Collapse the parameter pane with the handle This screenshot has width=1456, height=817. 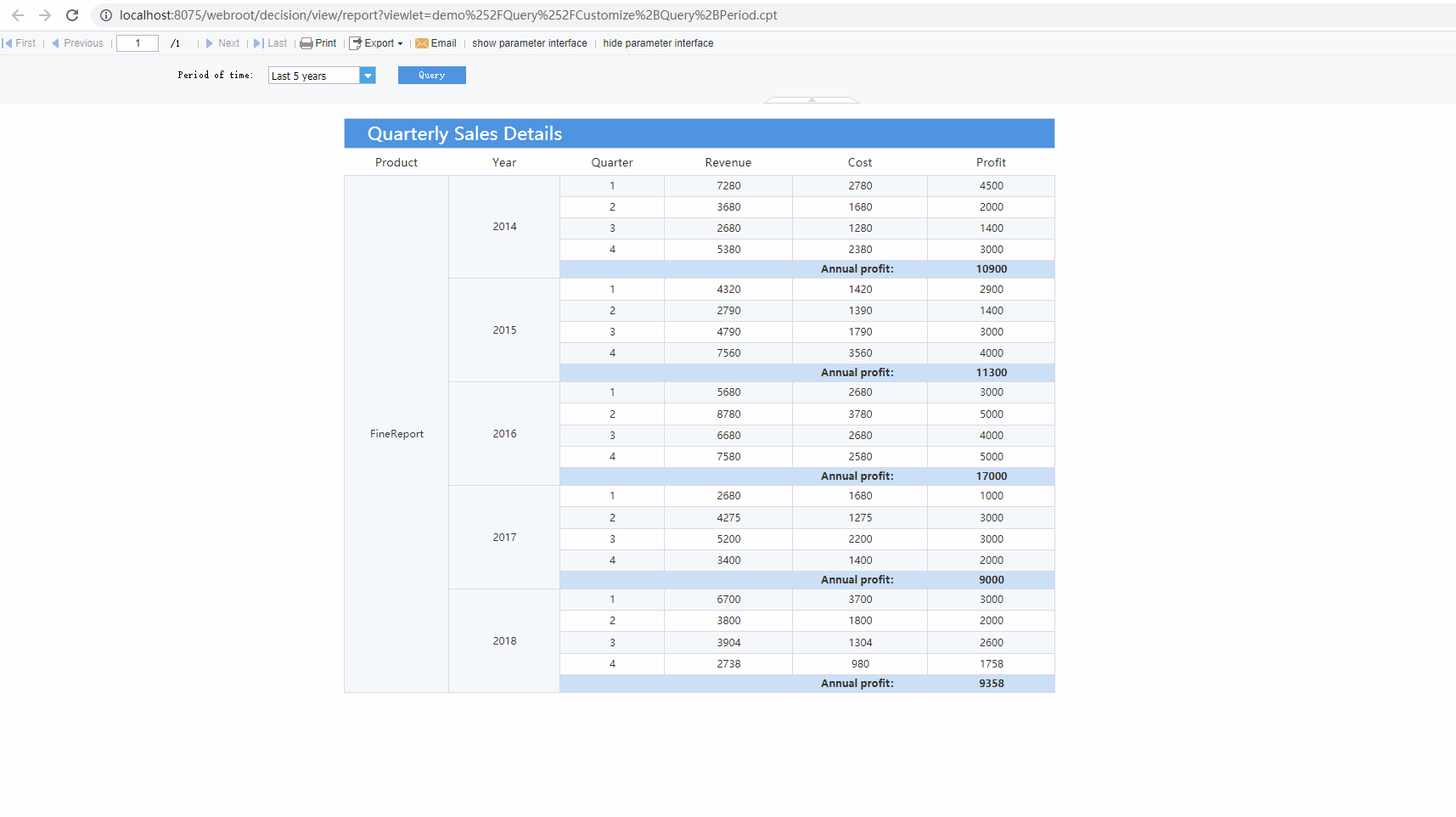(x=812, y=100)
